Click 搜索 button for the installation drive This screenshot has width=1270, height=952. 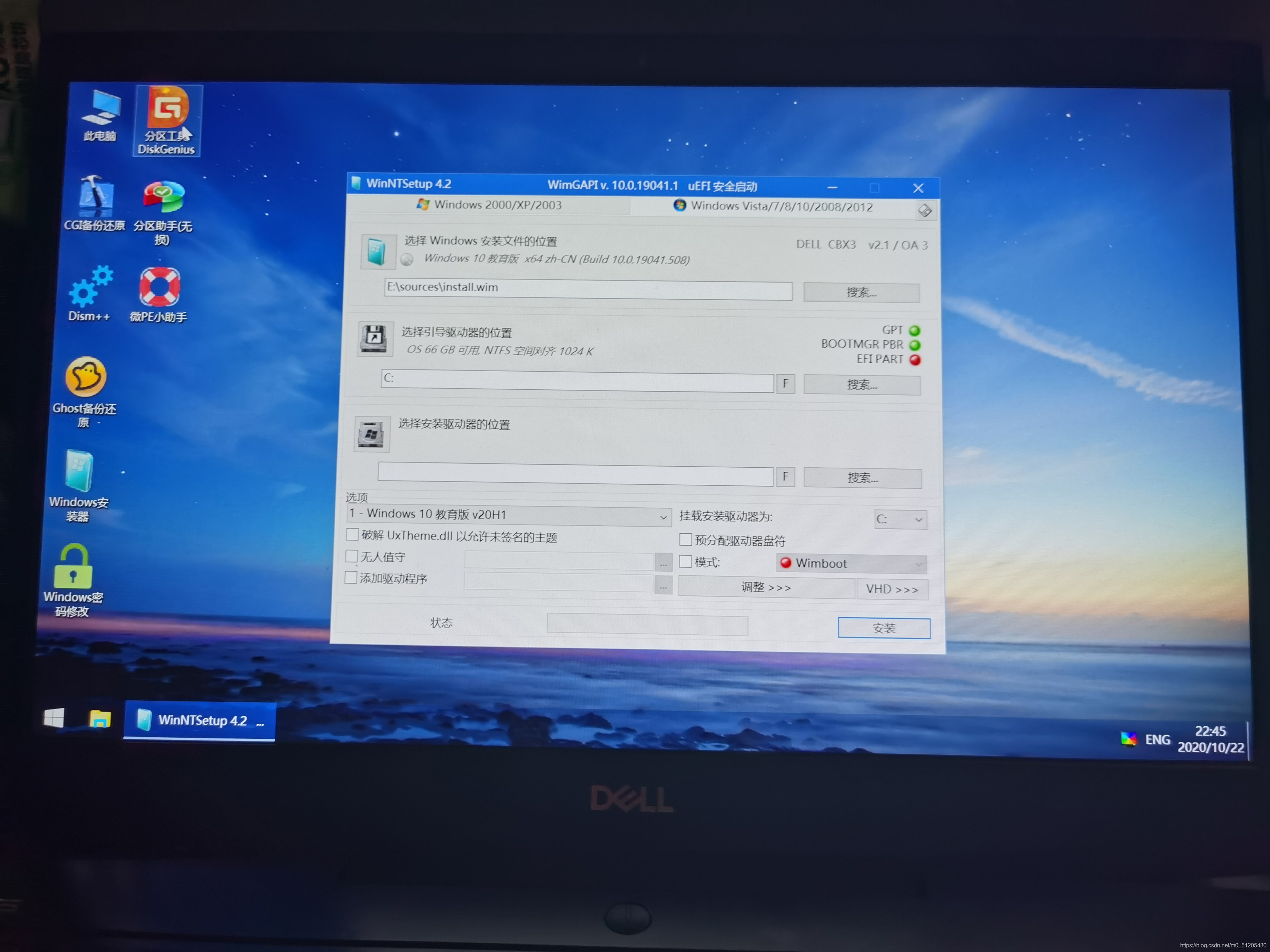point(862,478)
